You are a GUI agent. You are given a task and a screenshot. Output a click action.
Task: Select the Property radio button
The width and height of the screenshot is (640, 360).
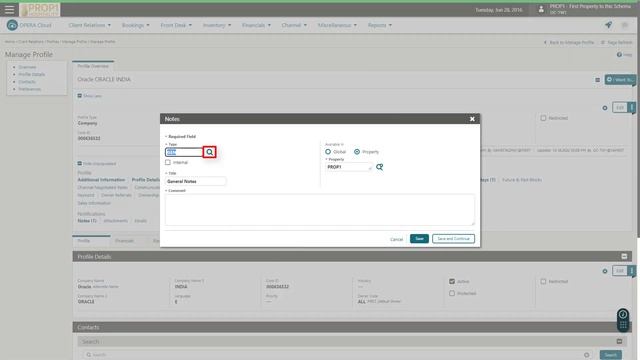click(357, 152)
